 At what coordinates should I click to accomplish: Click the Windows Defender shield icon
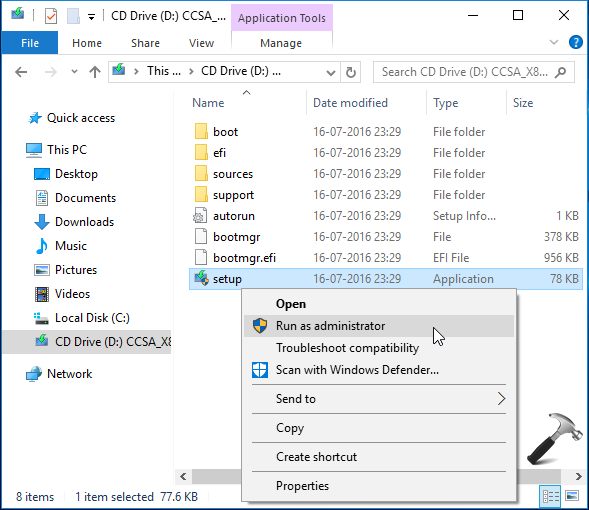pos(260,370)
